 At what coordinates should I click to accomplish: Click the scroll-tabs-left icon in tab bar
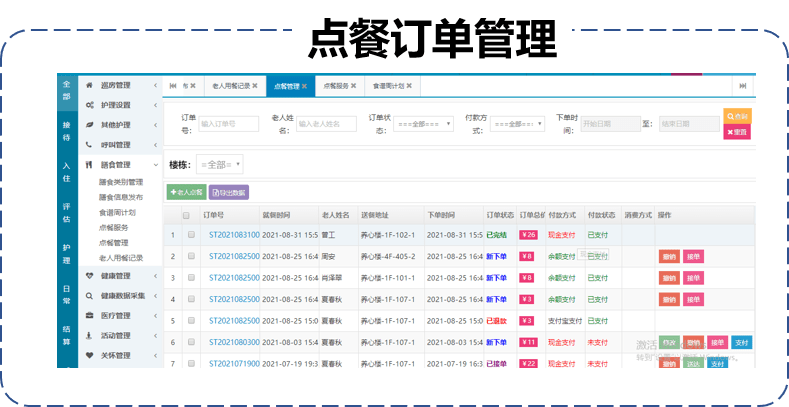point(173,86)
